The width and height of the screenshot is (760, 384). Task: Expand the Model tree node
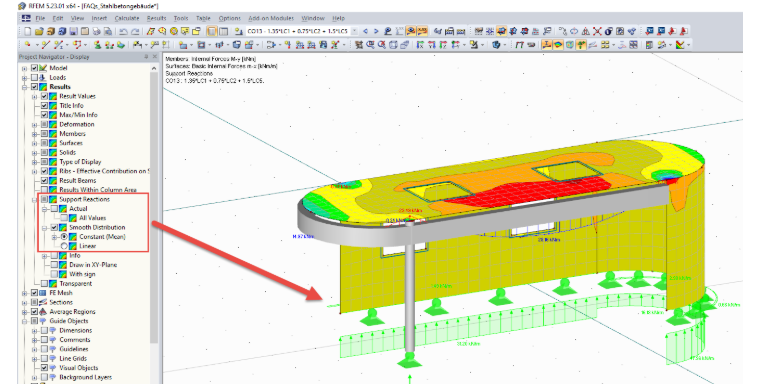pos(24,68)
